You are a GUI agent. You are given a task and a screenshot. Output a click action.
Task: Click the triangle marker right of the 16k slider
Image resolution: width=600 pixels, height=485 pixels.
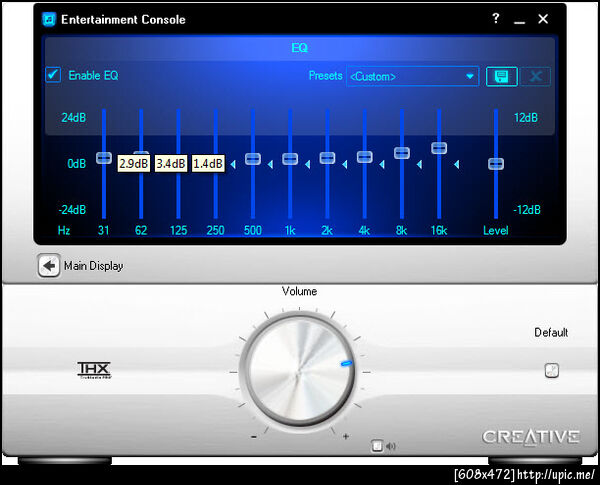[x=457, y=165]
